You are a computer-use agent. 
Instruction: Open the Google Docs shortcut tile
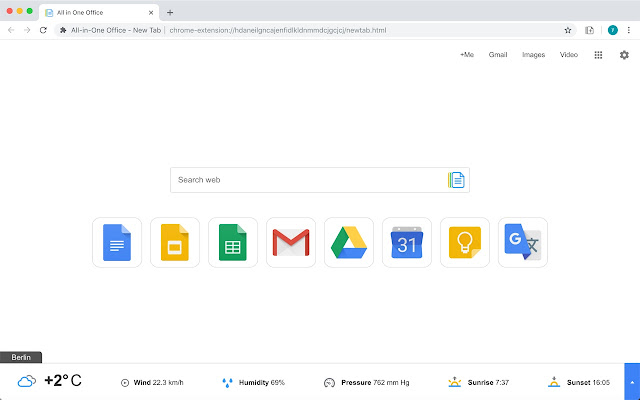pyautogui.click(x=117, y=242)
